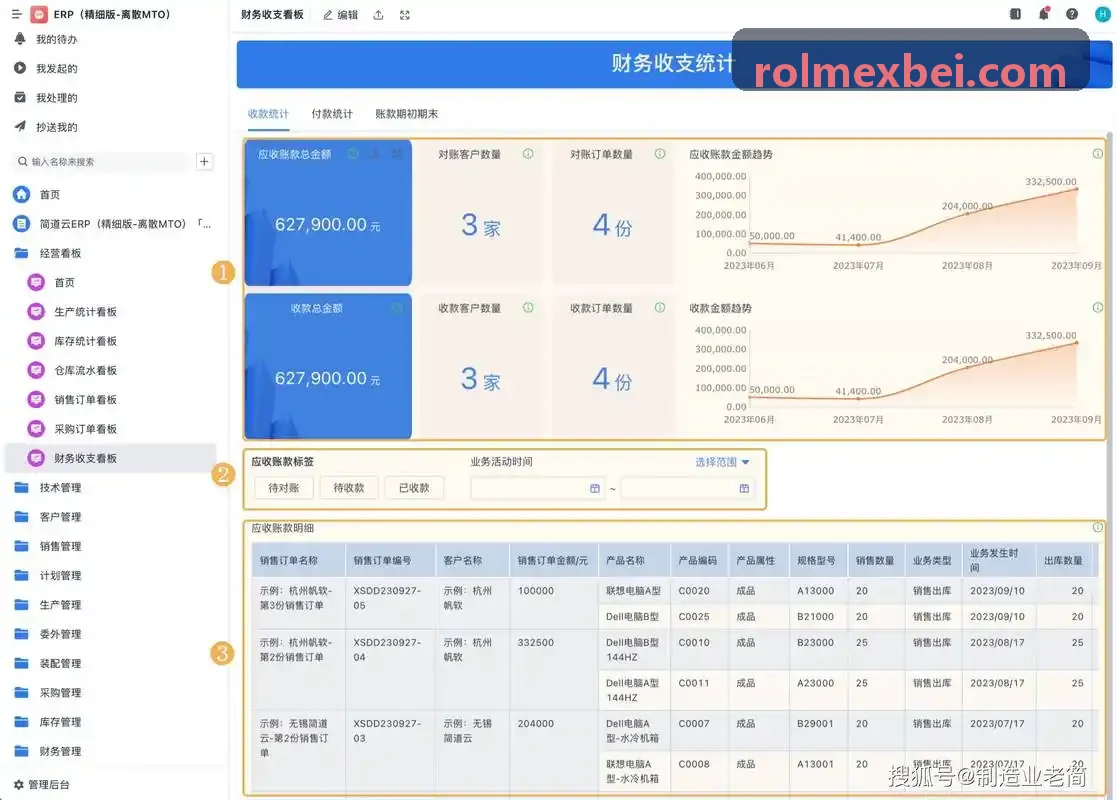
Task: Click the share/export icon in the top bar
Action: [x=378, y=15]
